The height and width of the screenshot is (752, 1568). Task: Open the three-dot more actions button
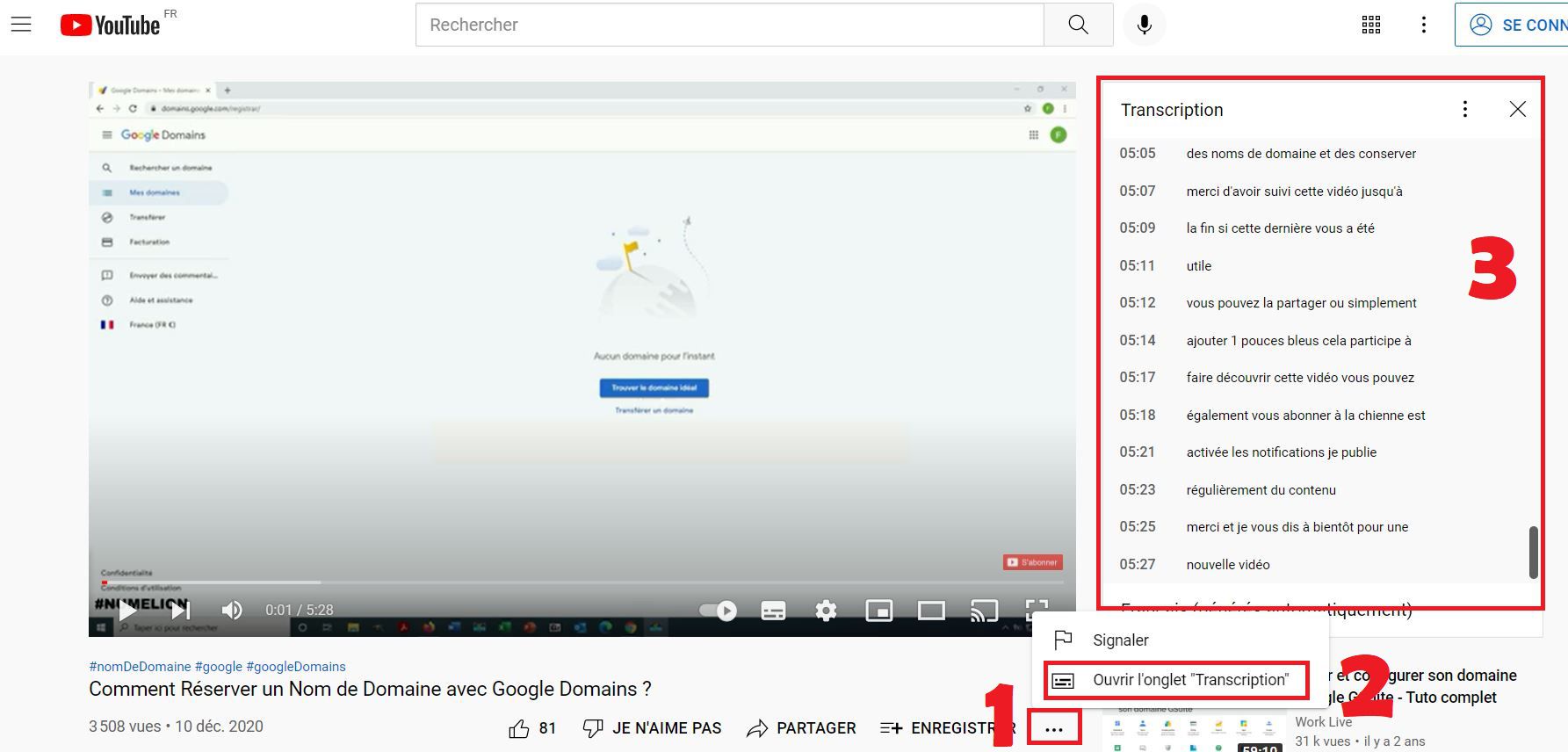coord(1054,729)
